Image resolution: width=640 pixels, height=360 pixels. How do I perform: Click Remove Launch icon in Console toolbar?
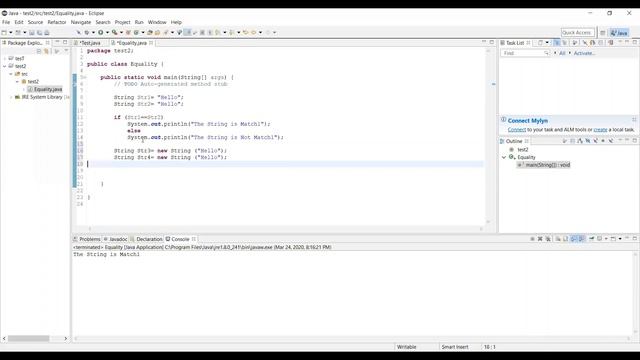pos(540,239)
